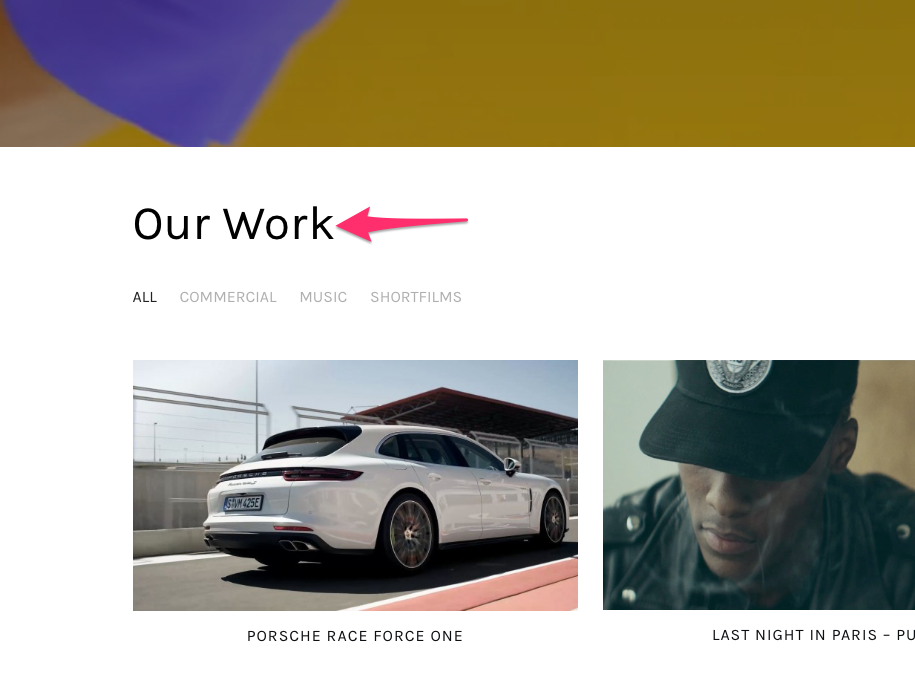
Task: Show only SHORTFILMS projects
Action: (416, 297)
